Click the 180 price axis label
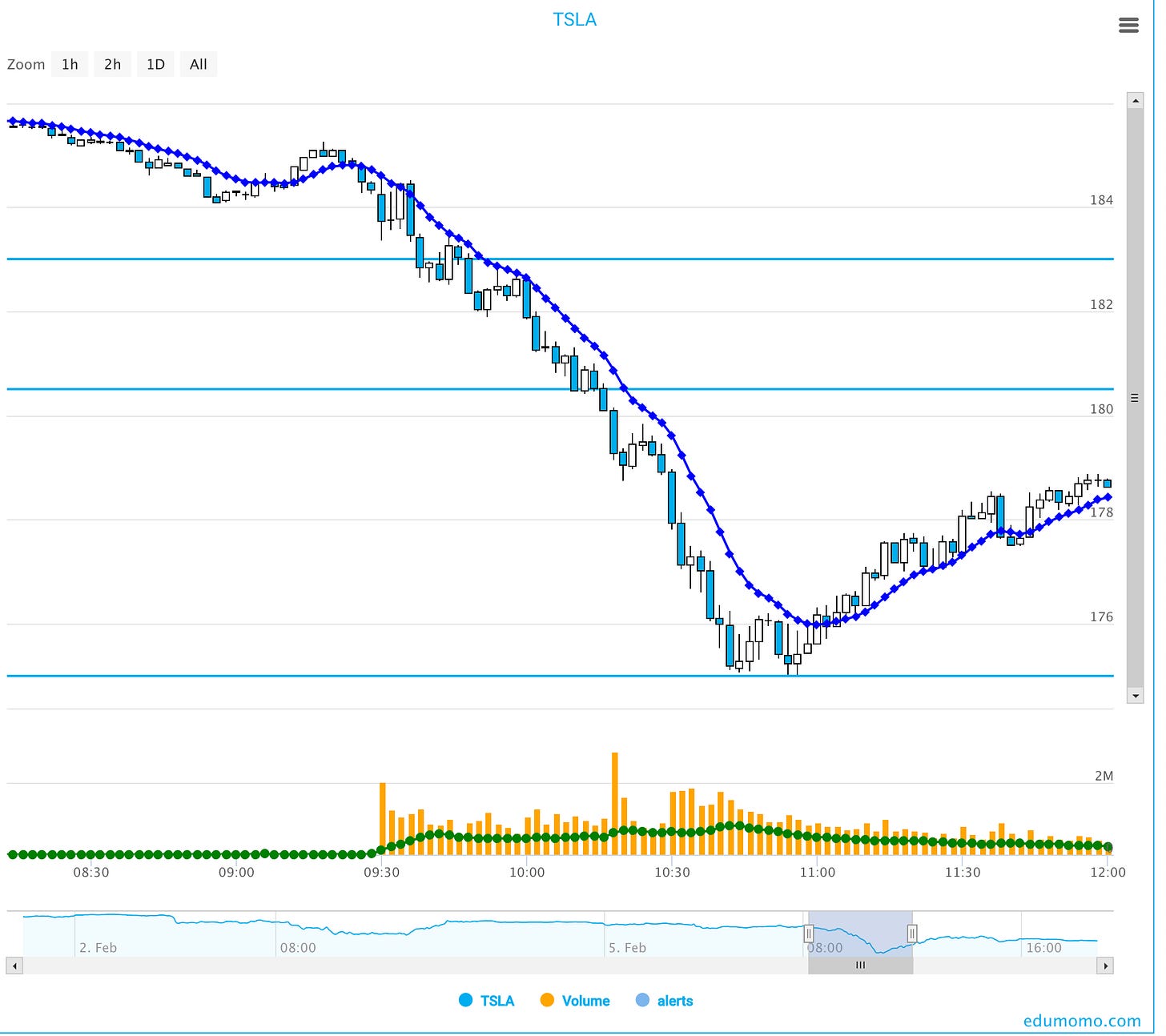This screenshot has width=1166, height=1036. 1101,409
